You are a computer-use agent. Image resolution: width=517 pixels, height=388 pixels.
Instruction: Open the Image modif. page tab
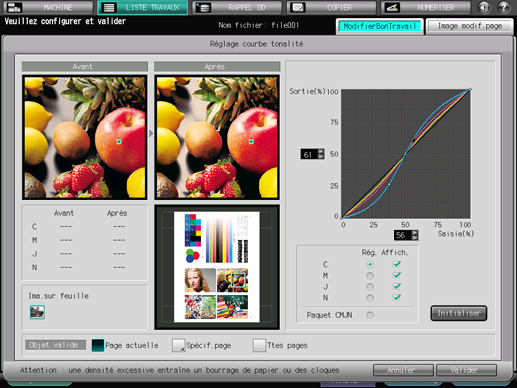coord(470,26)
